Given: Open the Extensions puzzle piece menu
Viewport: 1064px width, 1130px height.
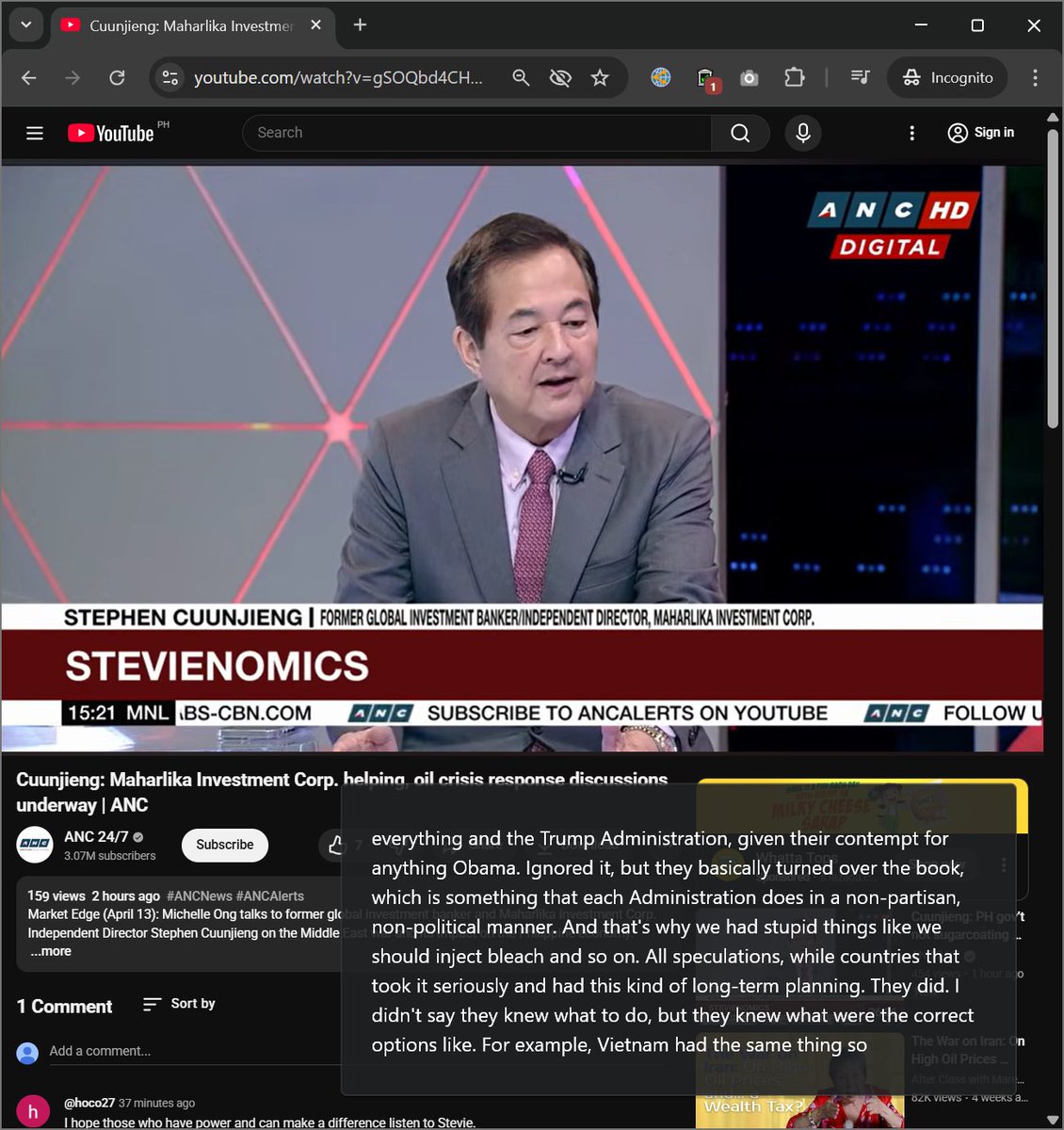Looking at the screenshot, I should pos(795,78).
